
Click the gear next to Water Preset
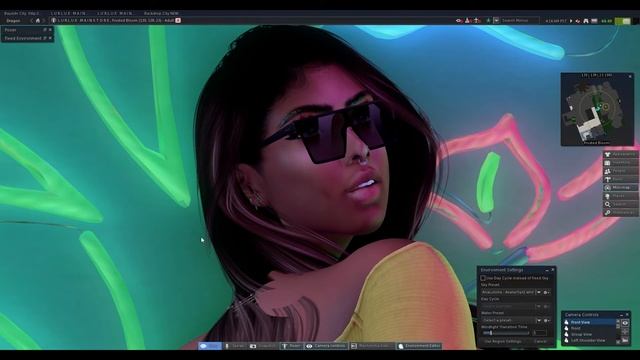click(x=547, y=320)
